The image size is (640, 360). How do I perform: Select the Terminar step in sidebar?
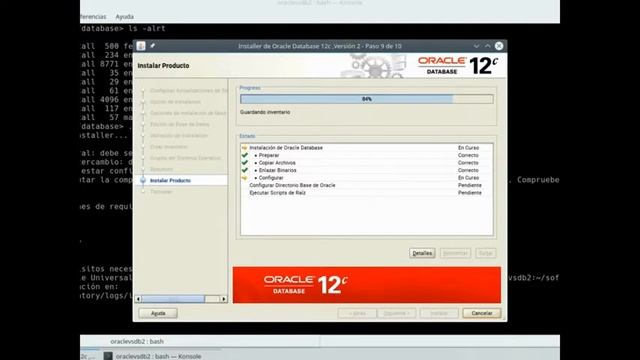(161, 191)
